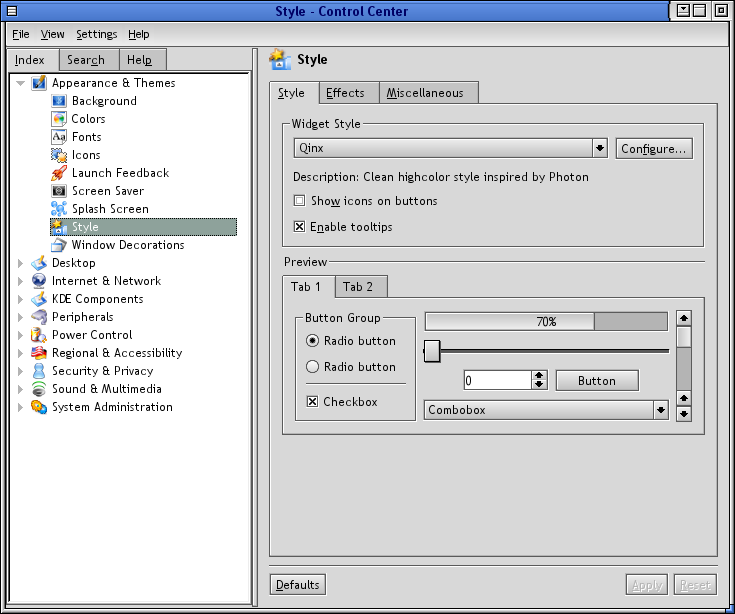Click the Sound & Multimedia icon
This screenshot has width=735, height=614.
(39, 389)
